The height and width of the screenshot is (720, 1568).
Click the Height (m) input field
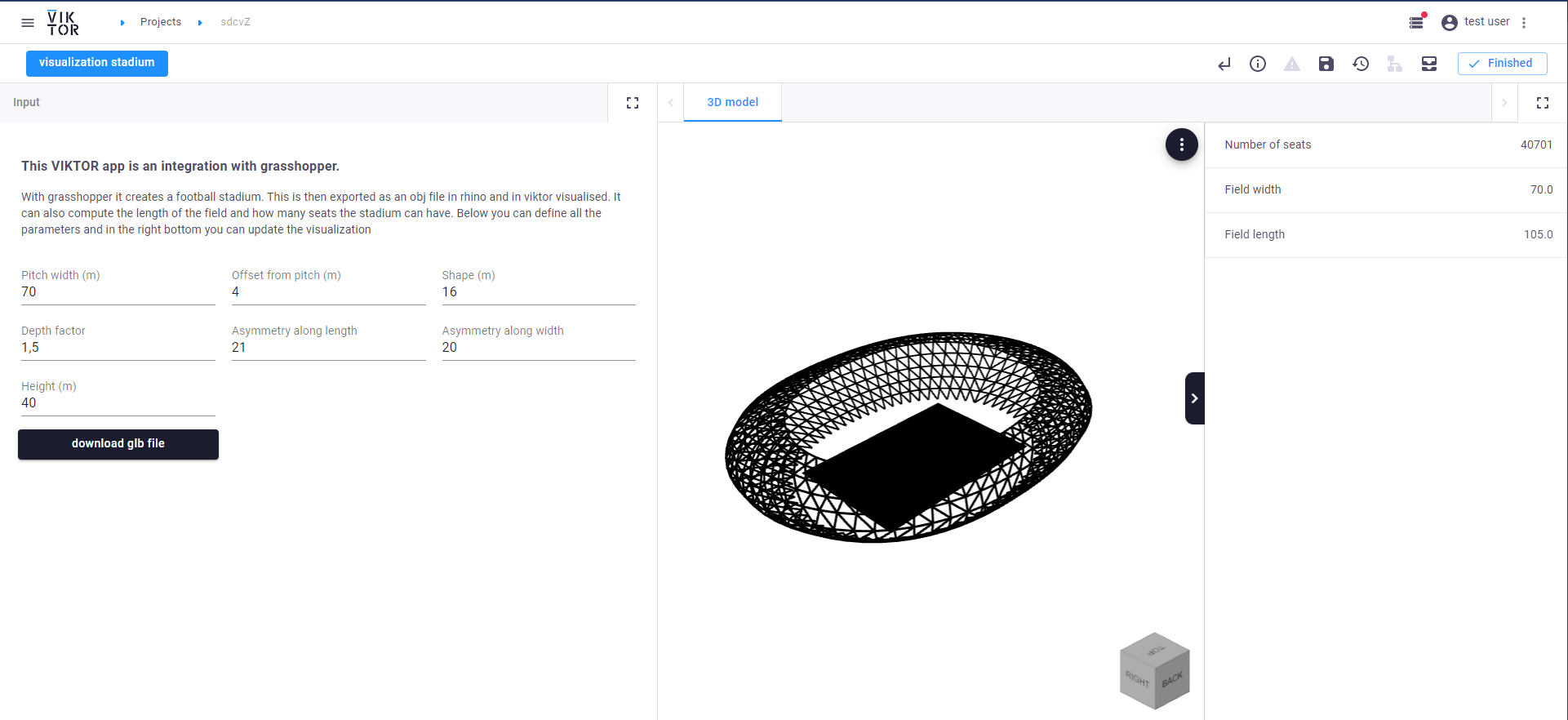(x=118, y=402)
